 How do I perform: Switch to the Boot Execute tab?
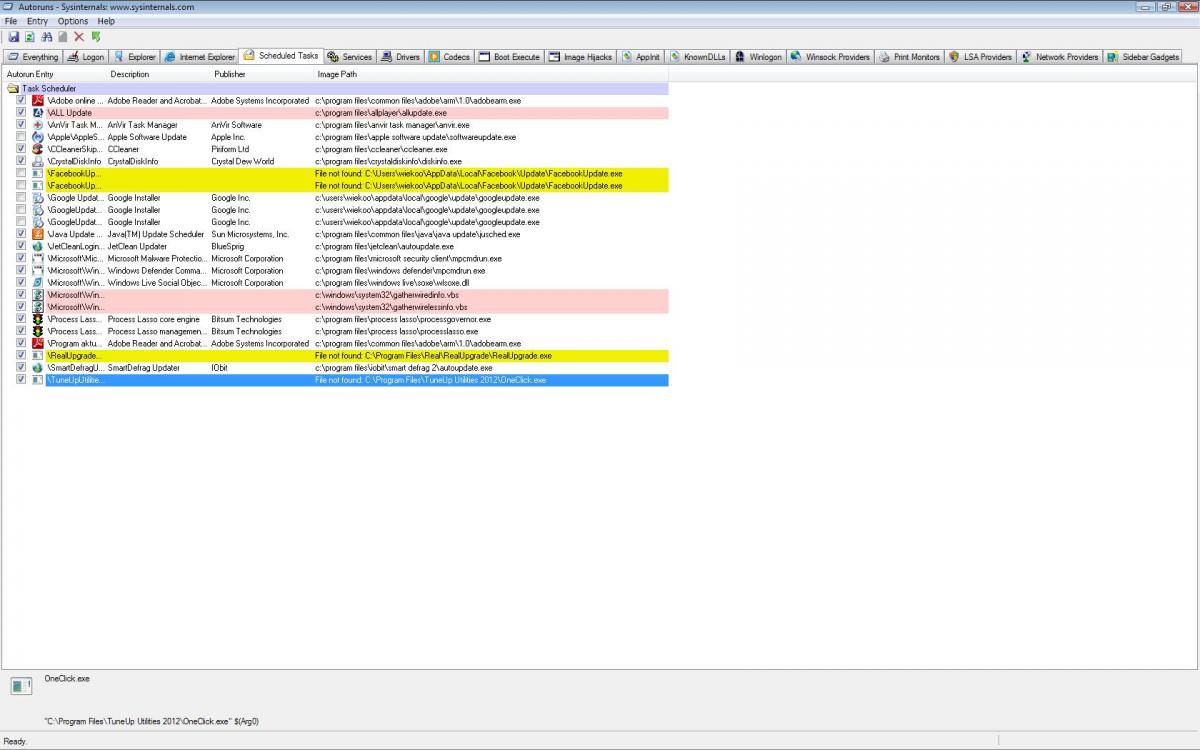509,57
